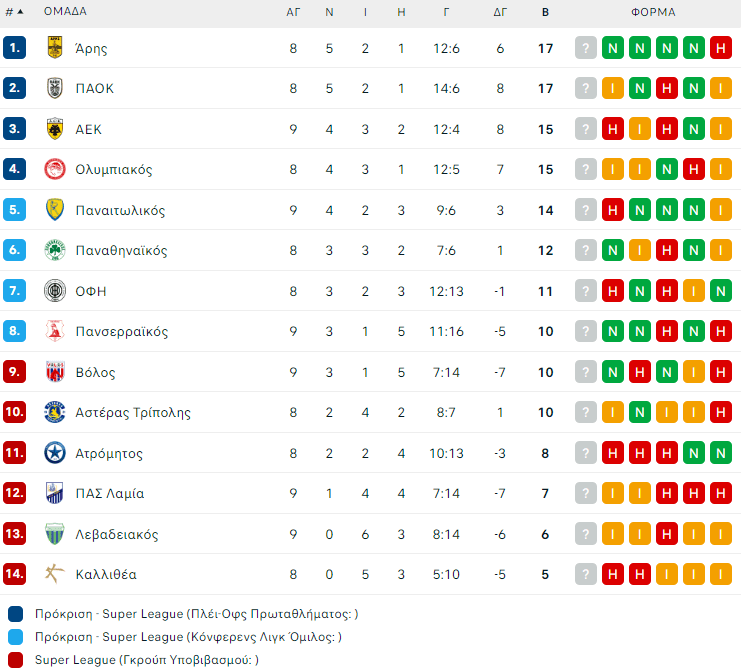Click the red Relegation Group legend swatch
The width and height of the screenshot is (741, 671).
(15, 659)
